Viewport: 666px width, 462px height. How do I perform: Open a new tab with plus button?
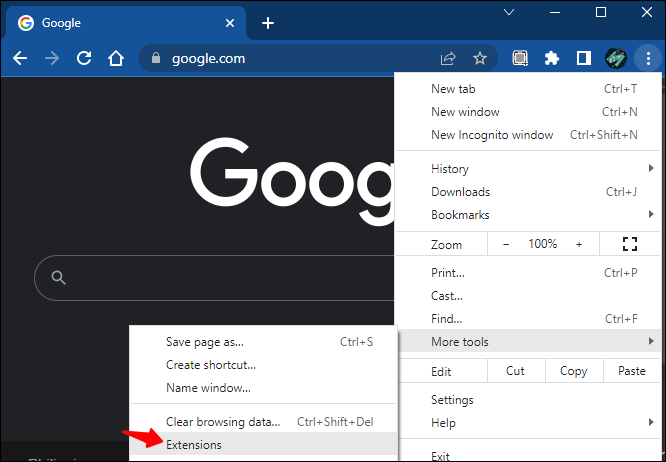point(268,23)
